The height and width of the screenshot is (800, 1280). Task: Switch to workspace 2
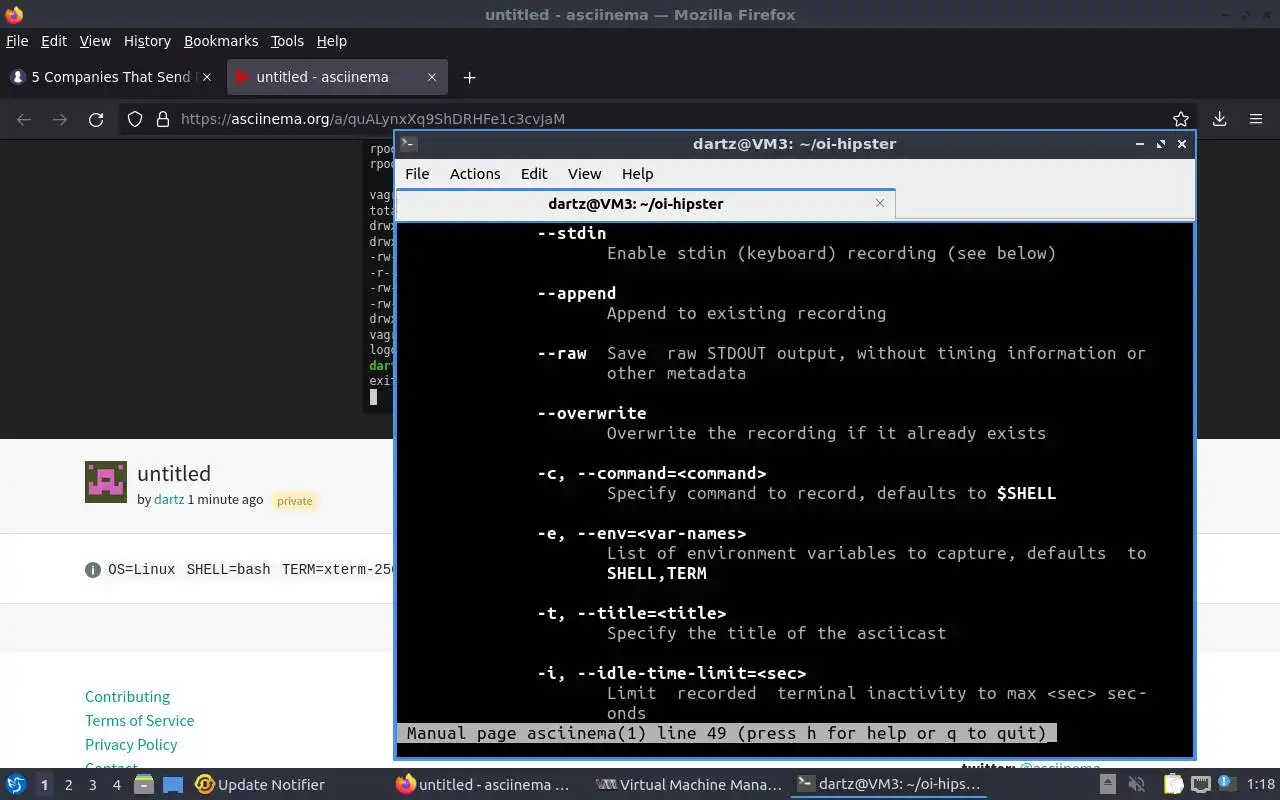(x=68, y=785)
